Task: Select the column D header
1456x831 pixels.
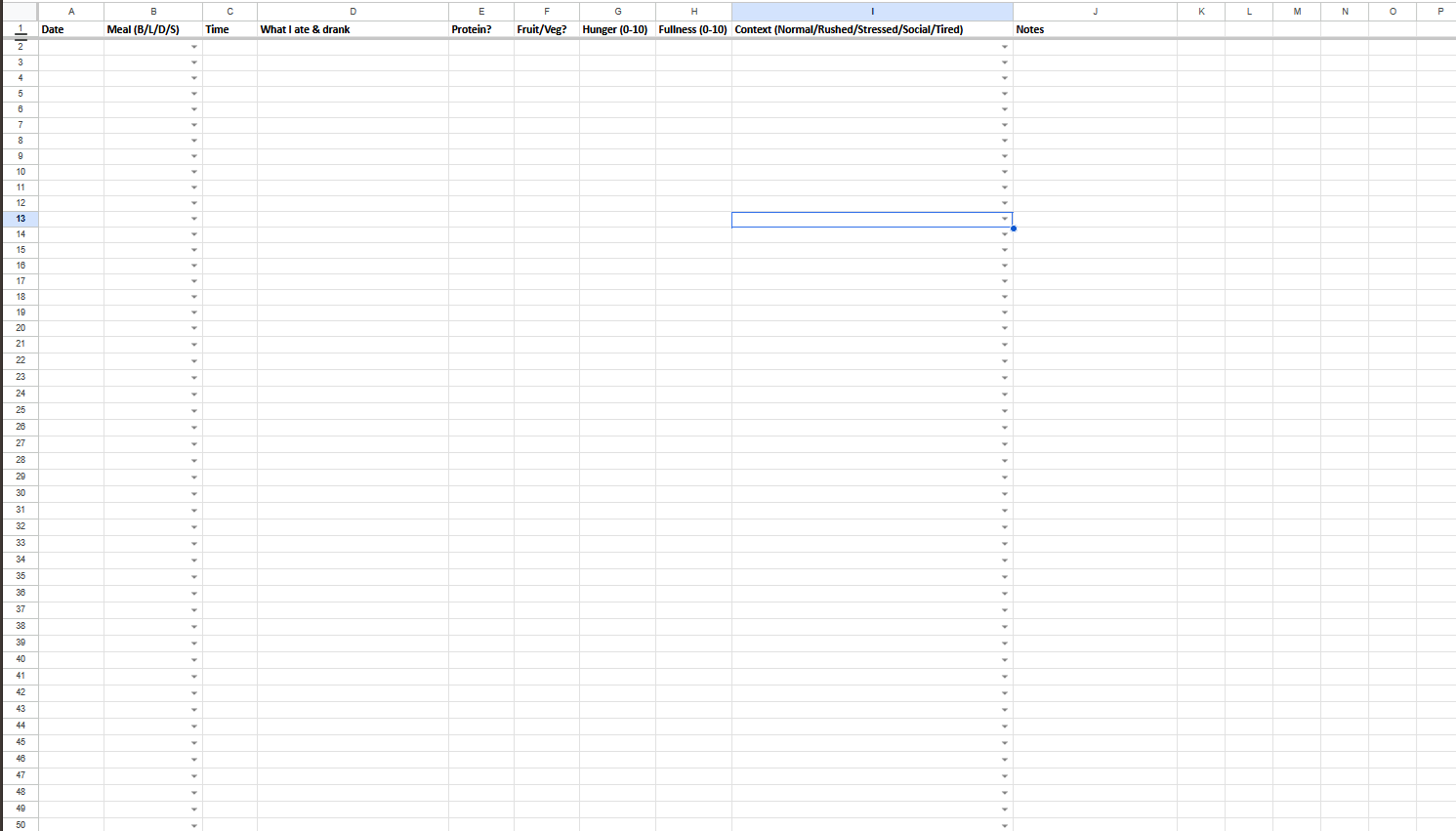Action: pos(354,11)
